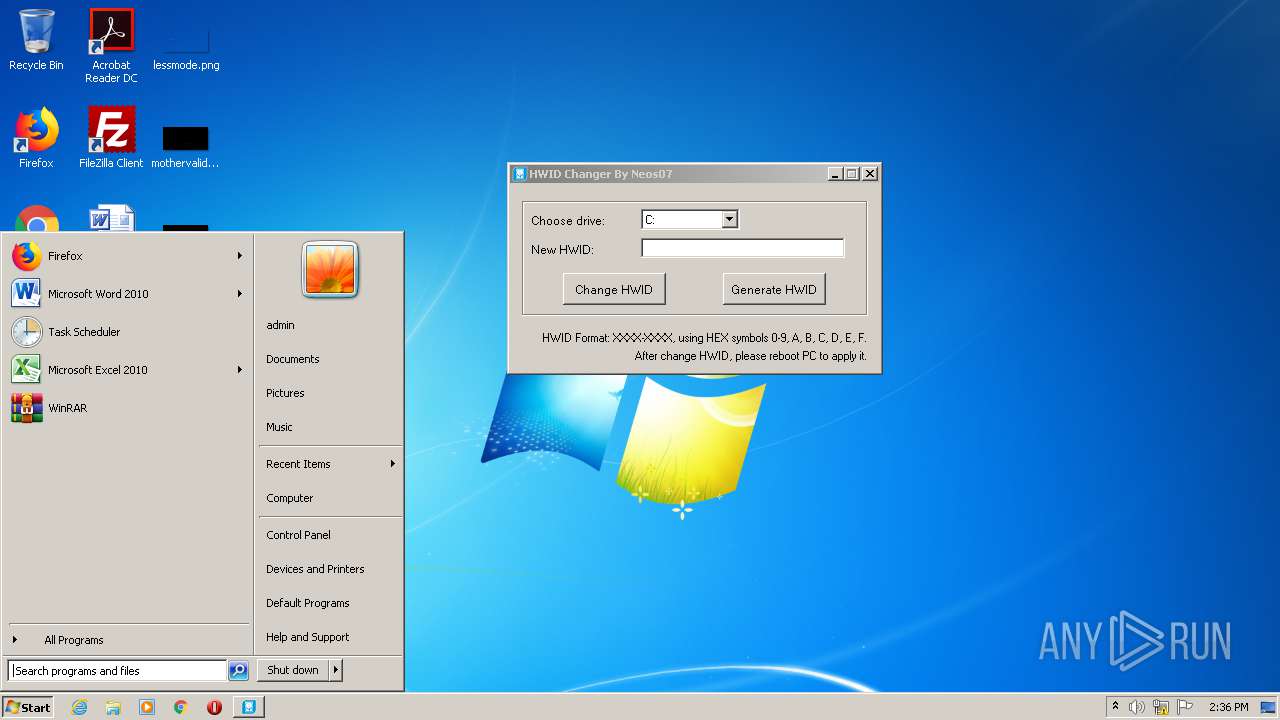The width and height of the screenshot is (1280, 720).
Task: Launch Task Scheduler from Start menu
Action: pos(128,332)
